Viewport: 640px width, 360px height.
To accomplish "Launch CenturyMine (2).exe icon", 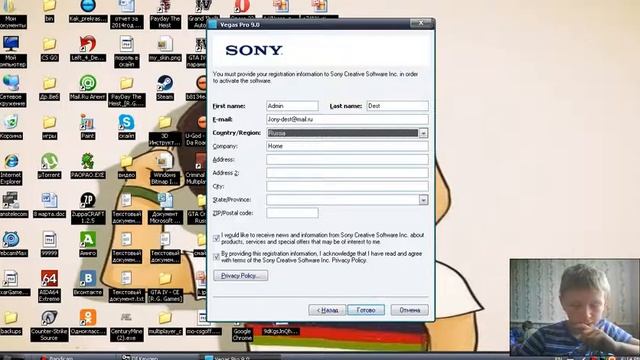I will click(x=126, y=318).
